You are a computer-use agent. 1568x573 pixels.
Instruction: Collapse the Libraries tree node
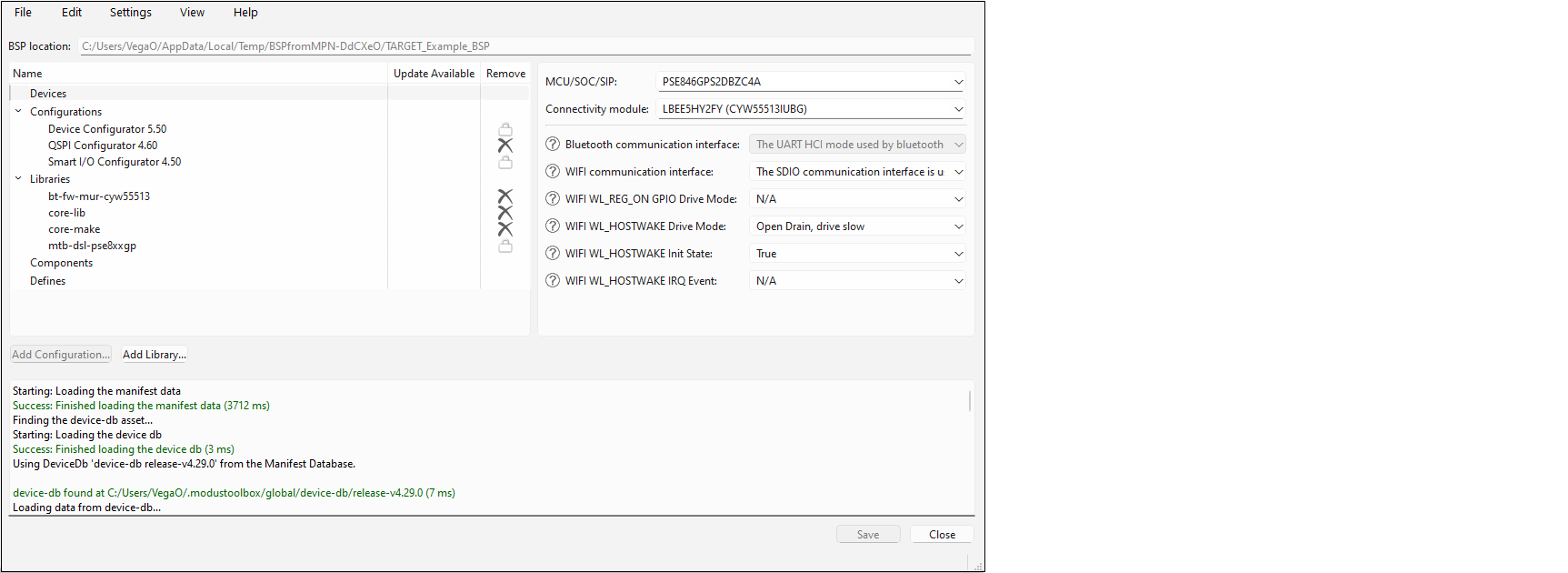[x=18, y=179]
